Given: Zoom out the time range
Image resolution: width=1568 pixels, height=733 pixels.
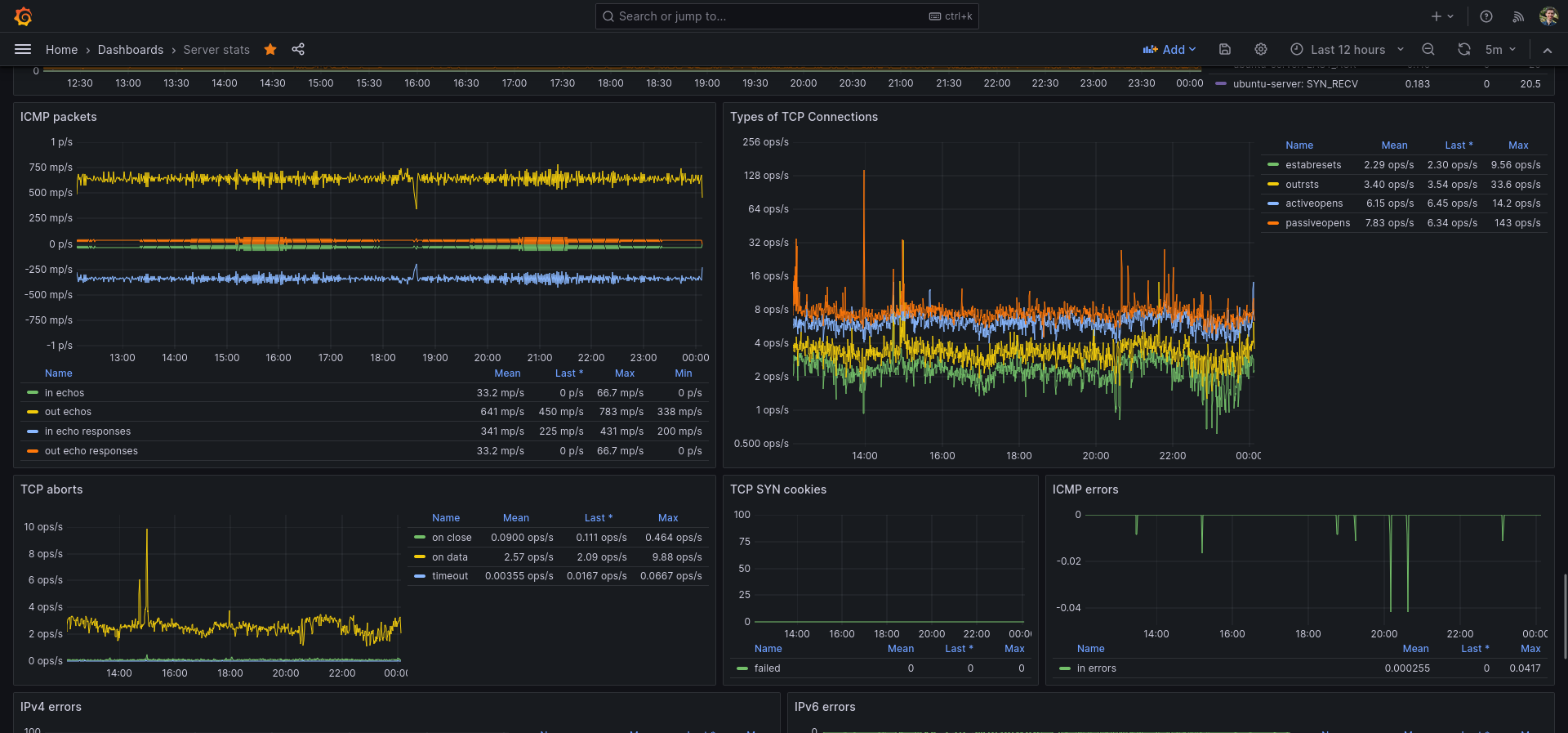Looking at the screenshot, I should coord(1428,50).
